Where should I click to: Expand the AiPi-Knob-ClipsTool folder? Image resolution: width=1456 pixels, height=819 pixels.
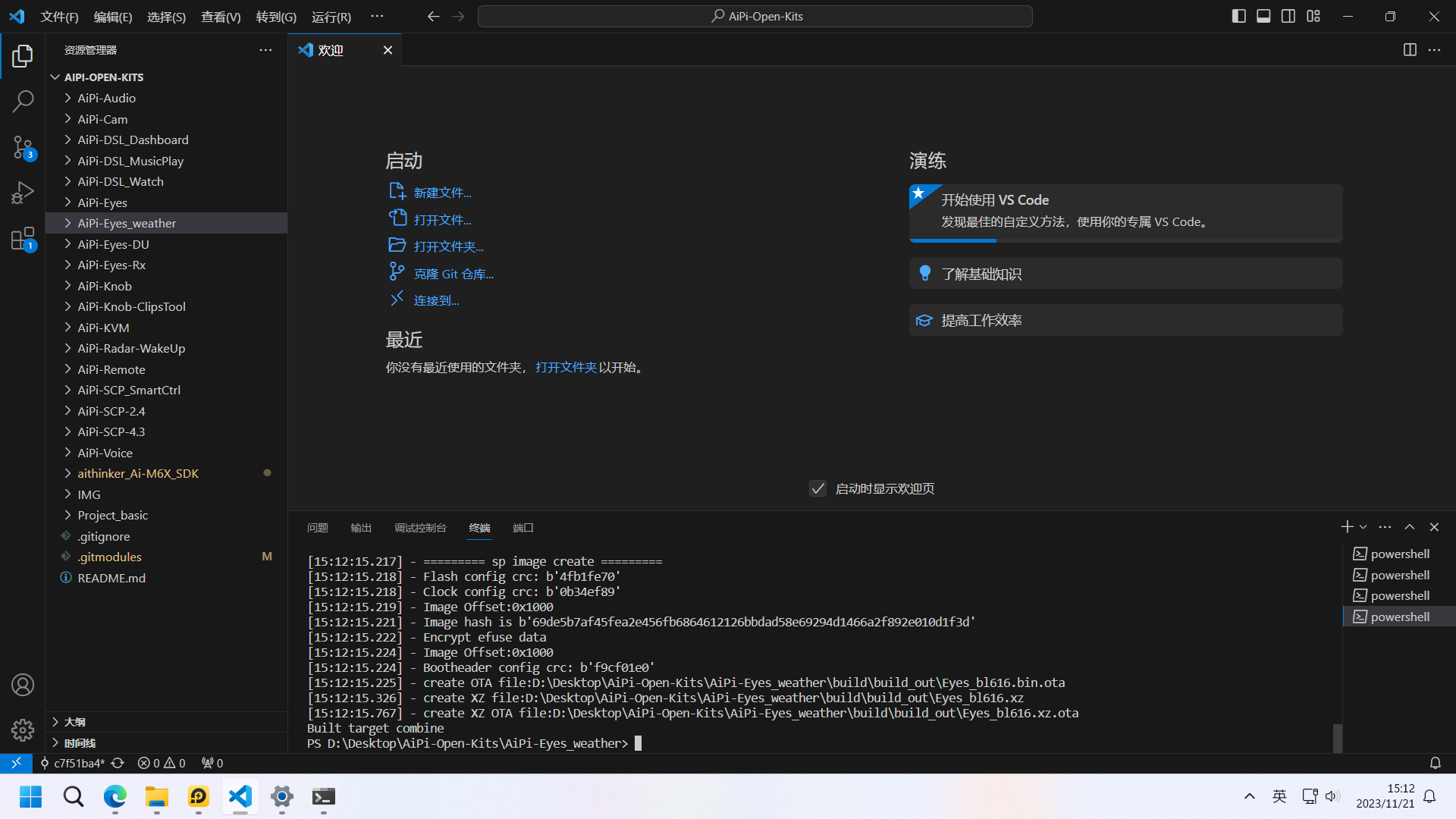coord(167,306)
